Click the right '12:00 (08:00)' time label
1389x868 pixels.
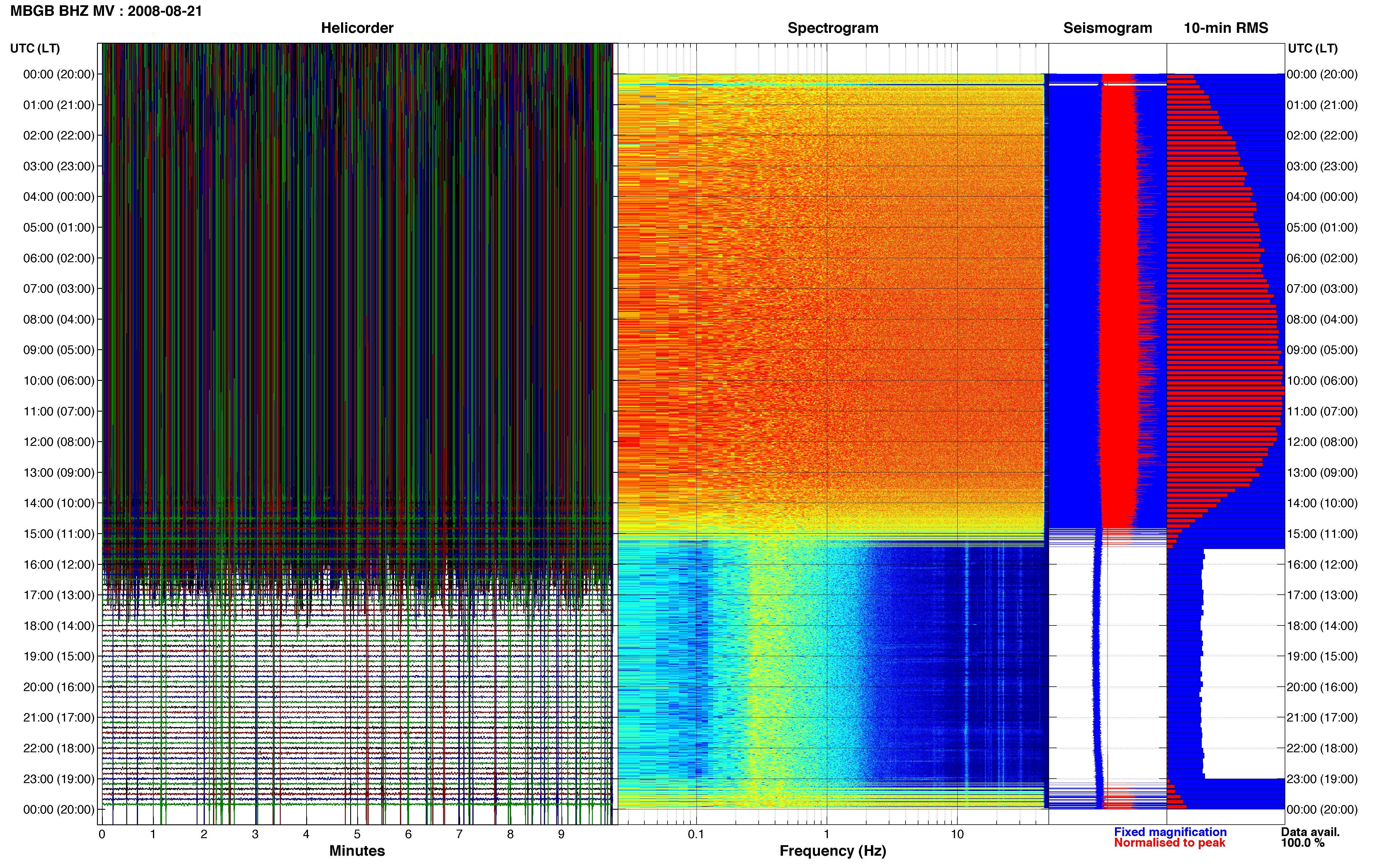point(1322,442)
